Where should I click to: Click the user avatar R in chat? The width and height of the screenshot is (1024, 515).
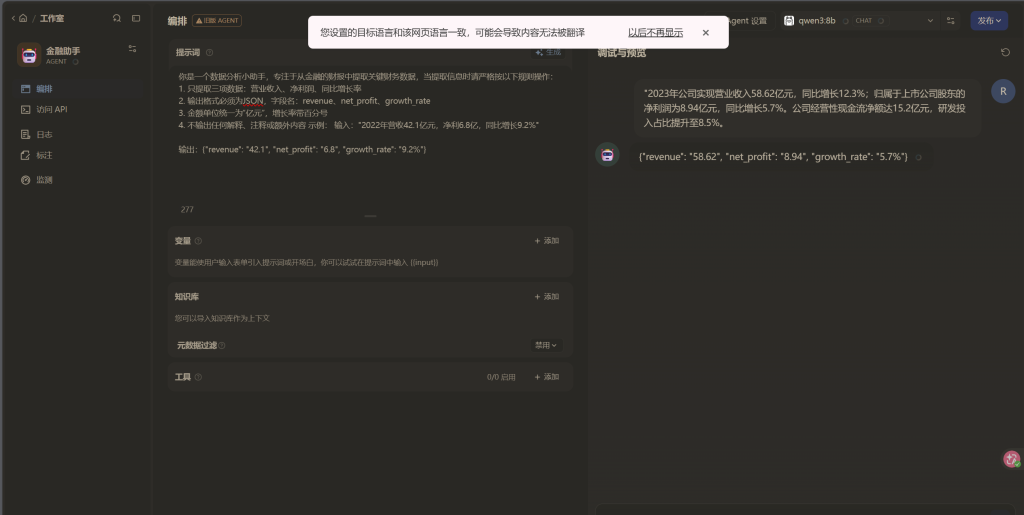click(x=1003, y=91)
